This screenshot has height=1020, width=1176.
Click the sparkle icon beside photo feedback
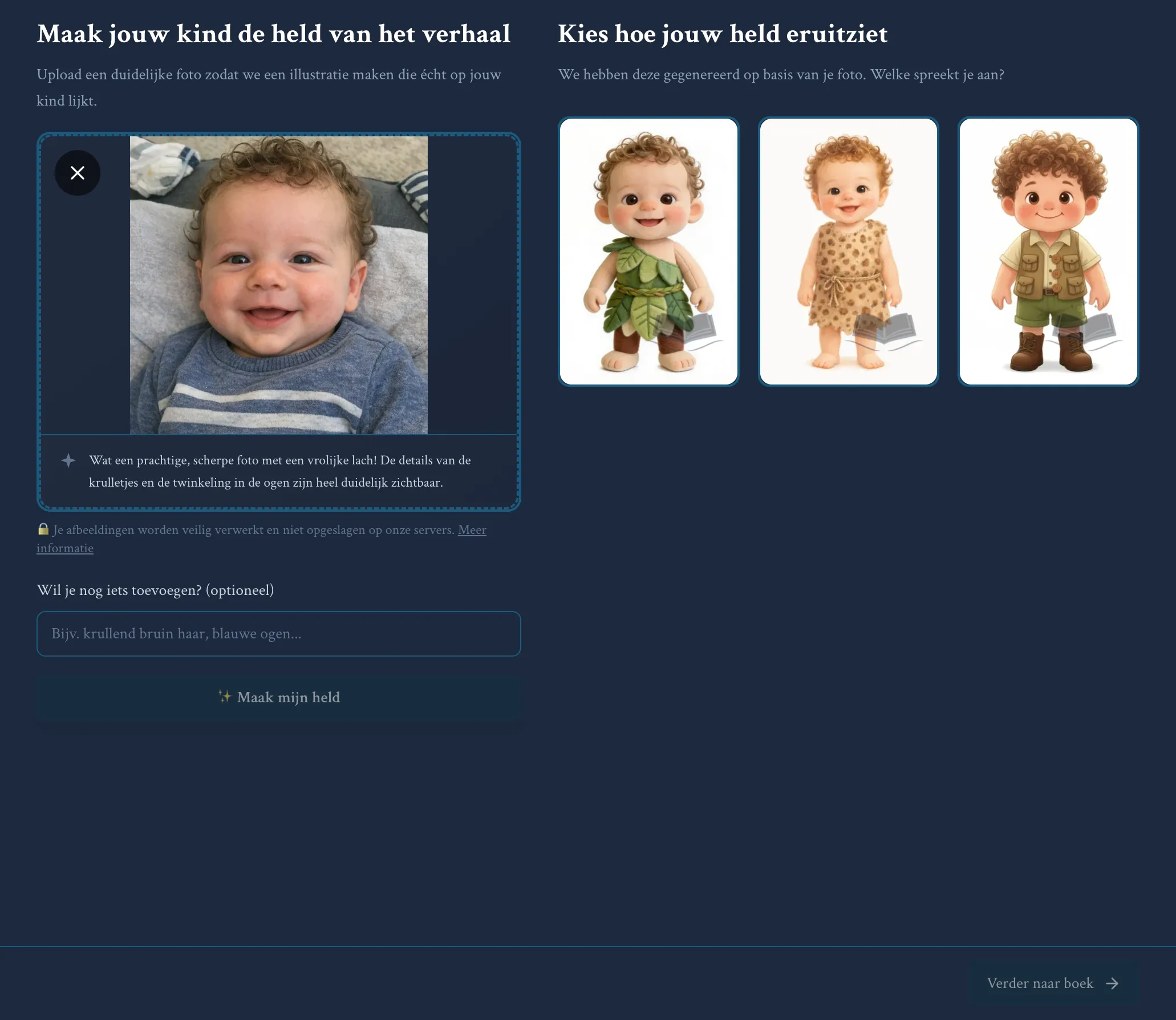[x=68, y=460]
